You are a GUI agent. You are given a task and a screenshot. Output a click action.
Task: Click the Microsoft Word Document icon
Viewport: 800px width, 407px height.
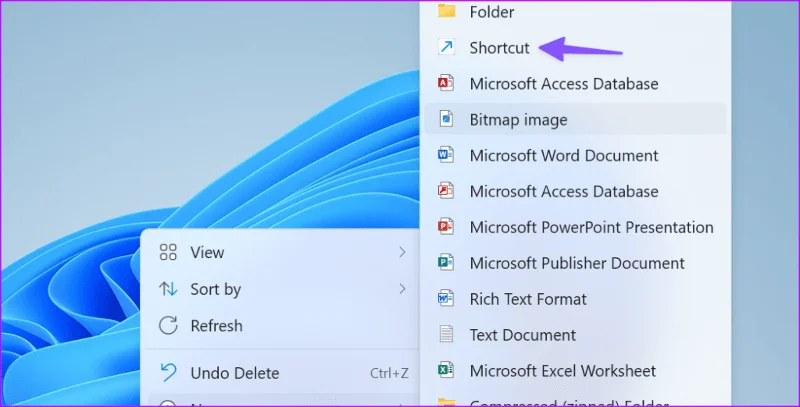click(x=446, y=155)
